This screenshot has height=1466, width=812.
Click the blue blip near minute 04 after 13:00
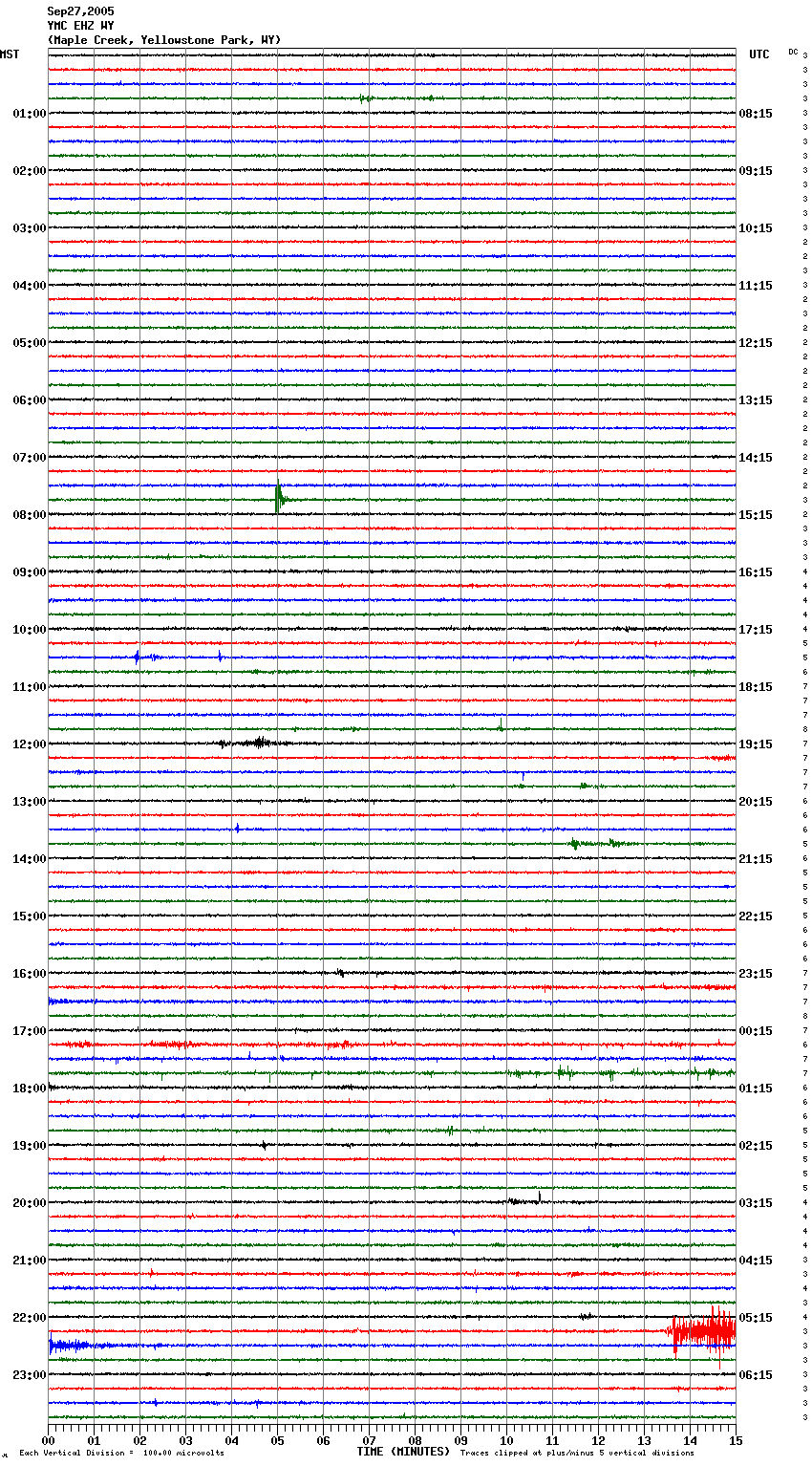237,829
